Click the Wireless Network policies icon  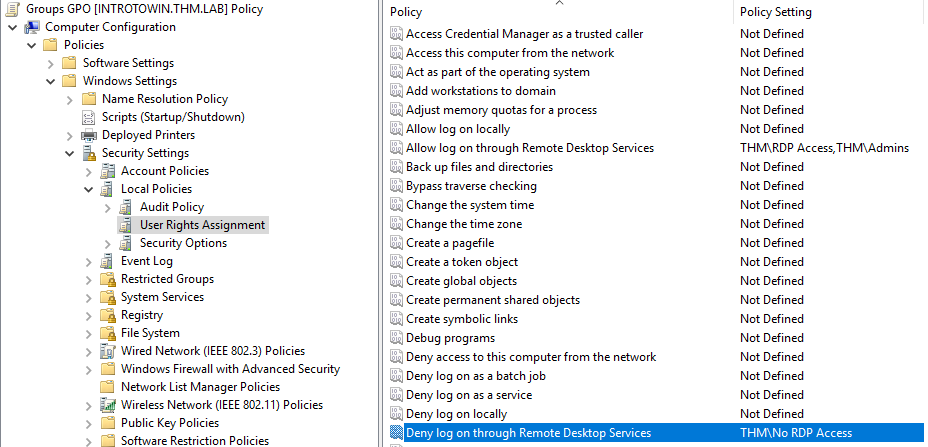[108, 405]
